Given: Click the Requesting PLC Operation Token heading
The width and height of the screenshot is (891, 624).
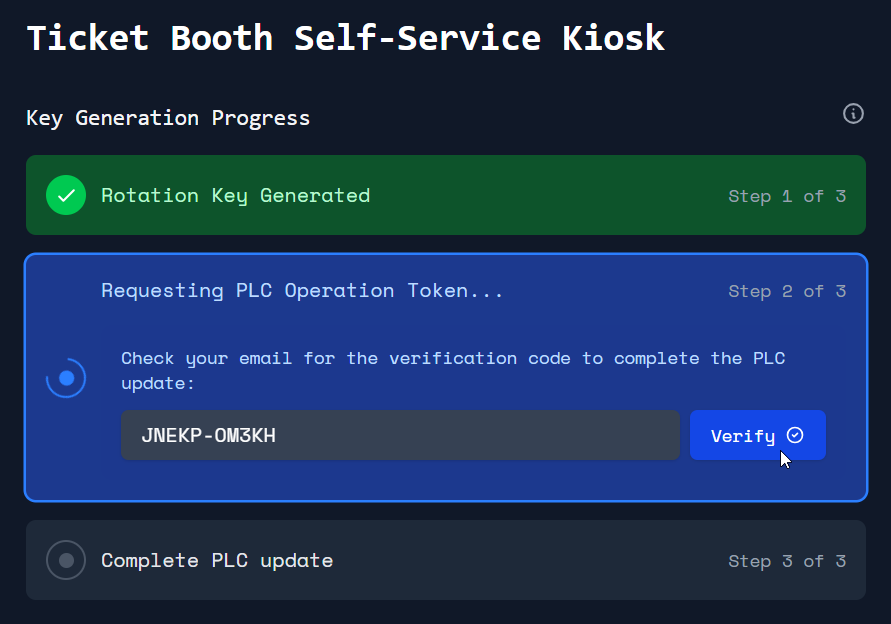Looking at the screenshot, I should [x=302, y=291].
